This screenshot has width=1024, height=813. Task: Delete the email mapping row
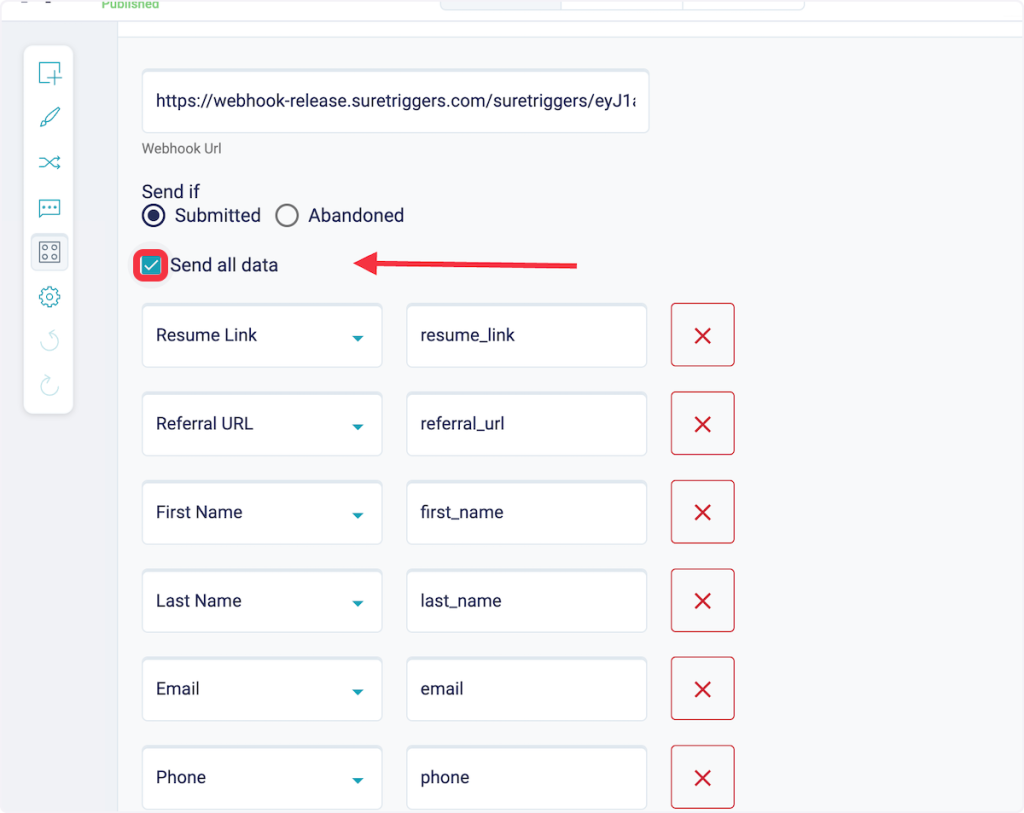pos(702,689)
